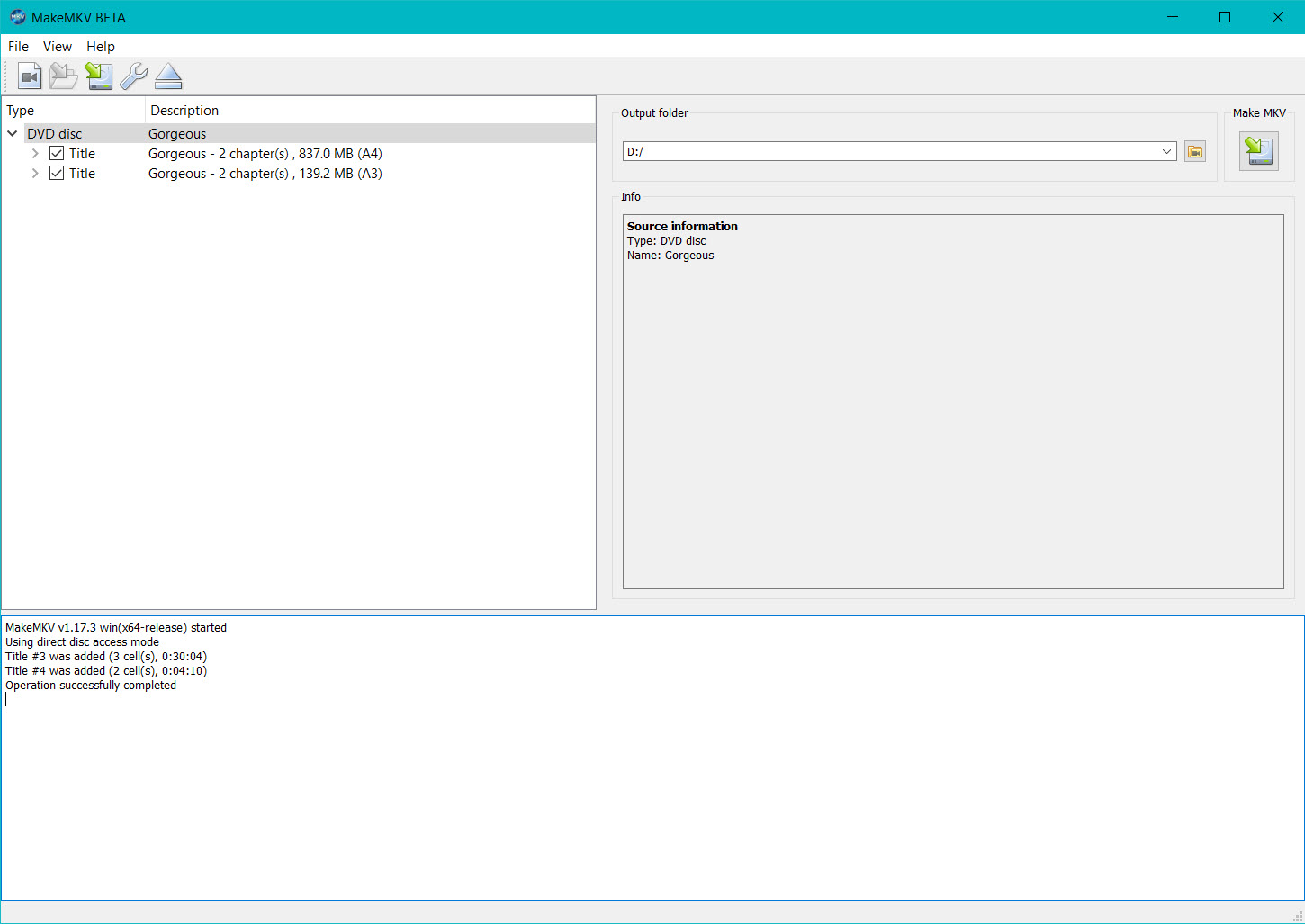Collapse the DVD disc tree node

click(x=13, y=134)
